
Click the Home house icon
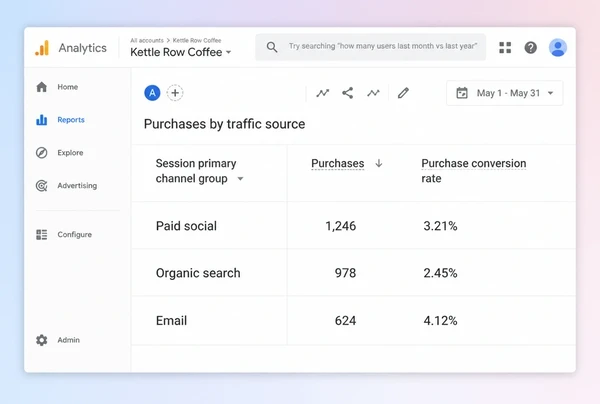click(41, 87)
